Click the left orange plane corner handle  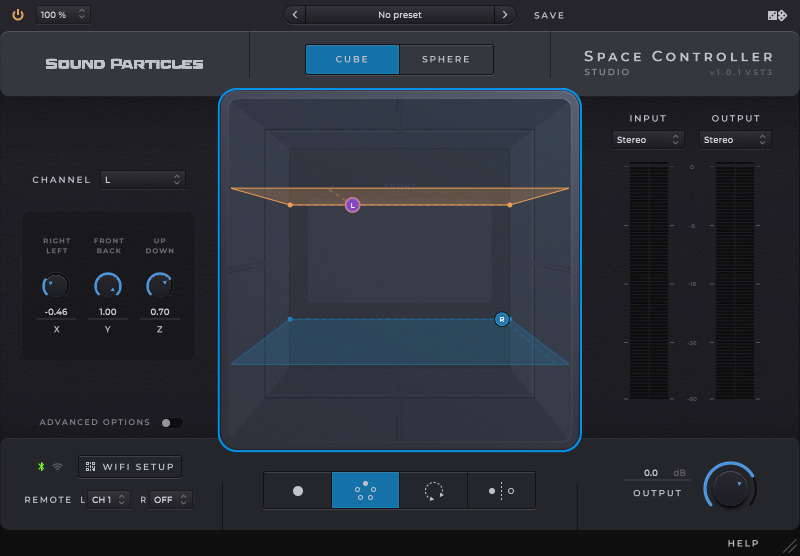290,205
